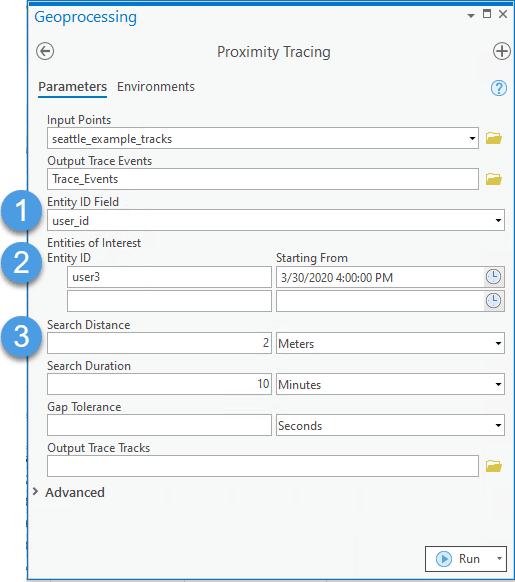Open the Seconds unit dropdown
The height and width of the screenshot is (582, 515).
[x=498, y=425]
